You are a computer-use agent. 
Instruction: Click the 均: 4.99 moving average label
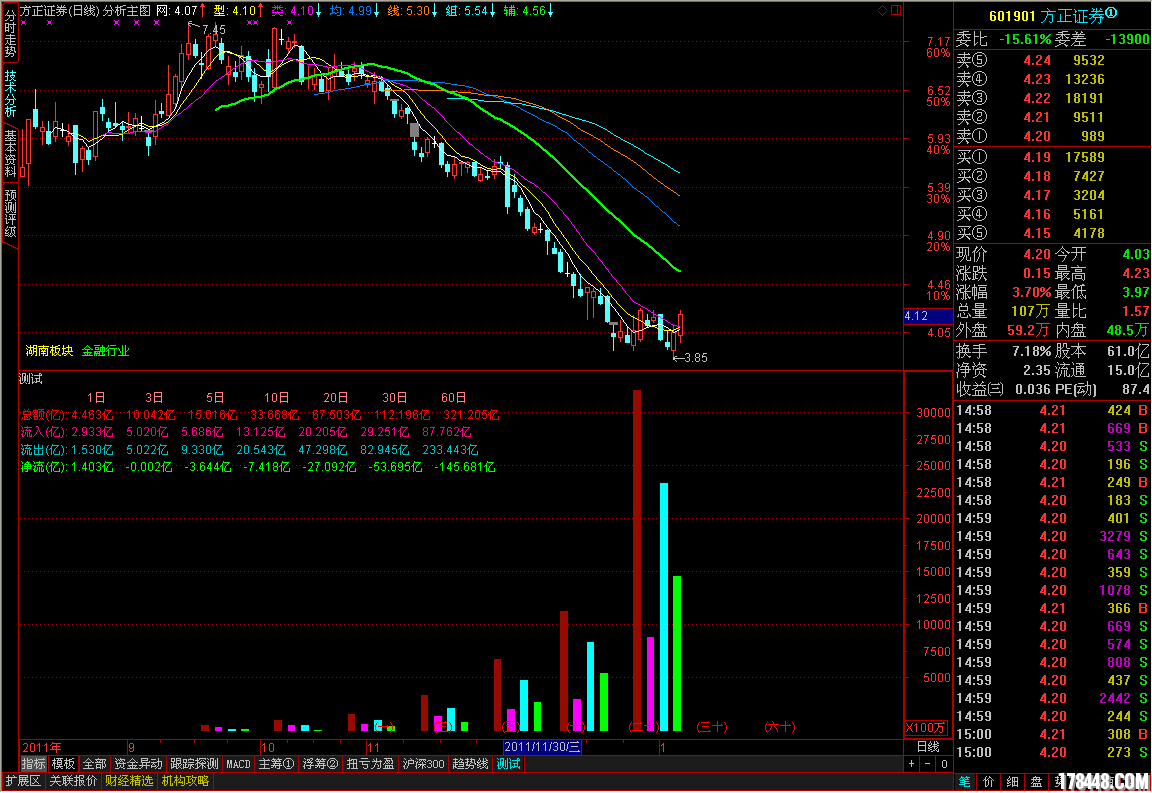[354, 11]
